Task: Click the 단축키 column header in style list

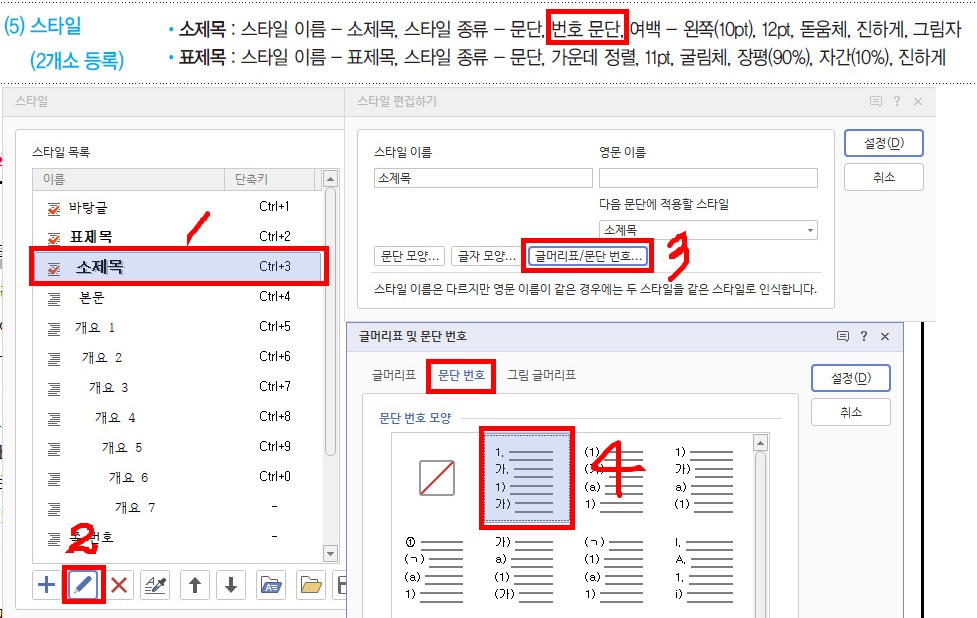Action: pos(270,179)
